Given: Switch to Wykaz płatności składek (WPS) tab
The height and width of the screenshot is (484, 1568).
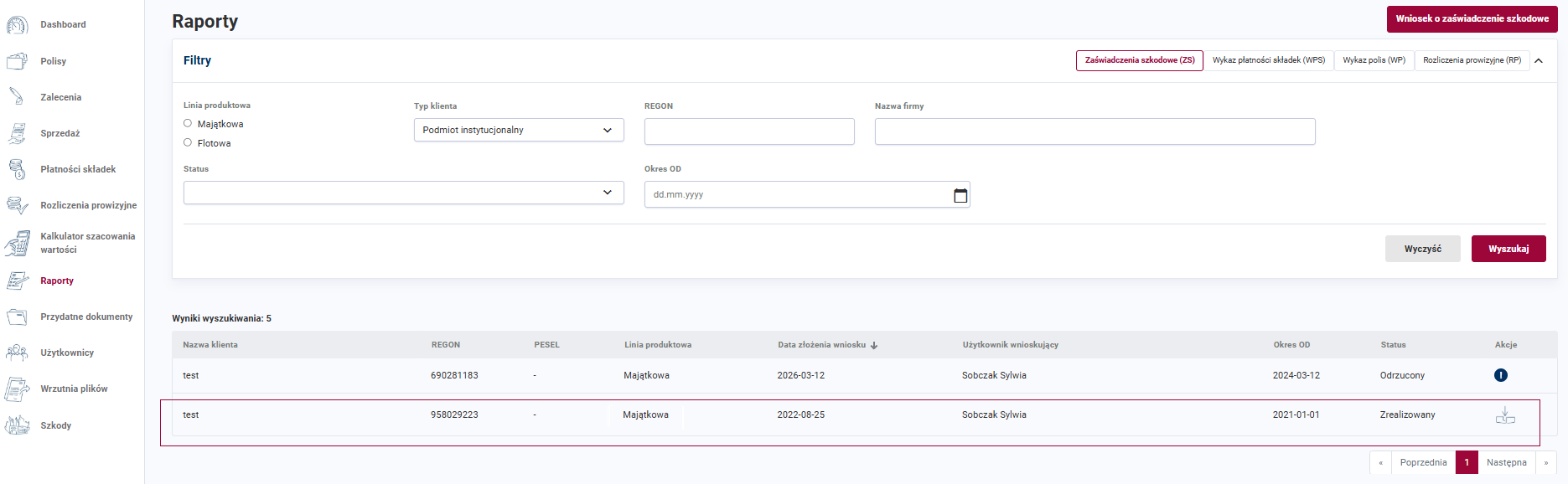Looking at the screenshot, I should tap(1268, 60).
